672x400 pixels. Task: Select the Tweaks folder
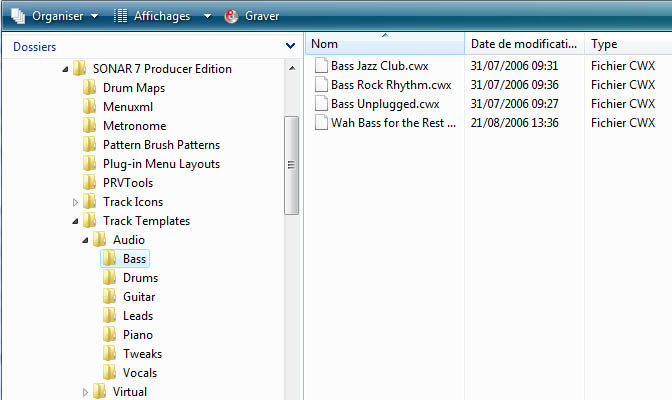[142, 354]
